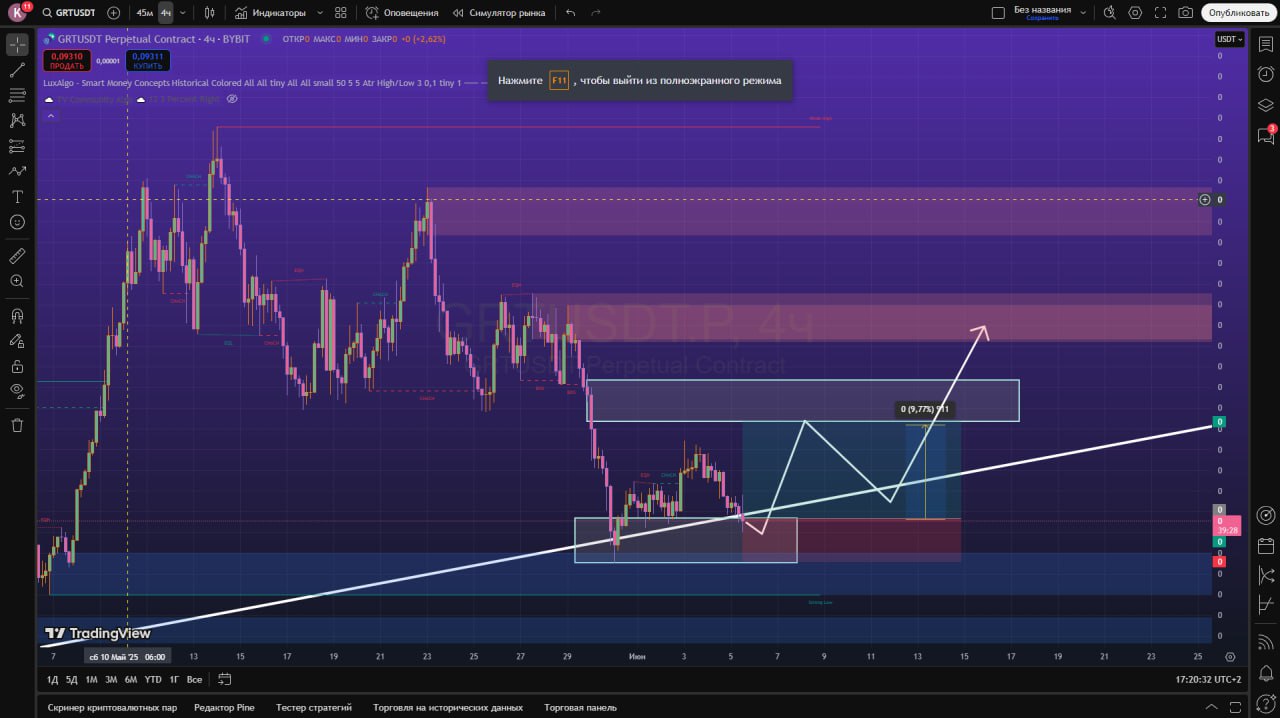Select the trend line drawing tool

tap(17, 70)
